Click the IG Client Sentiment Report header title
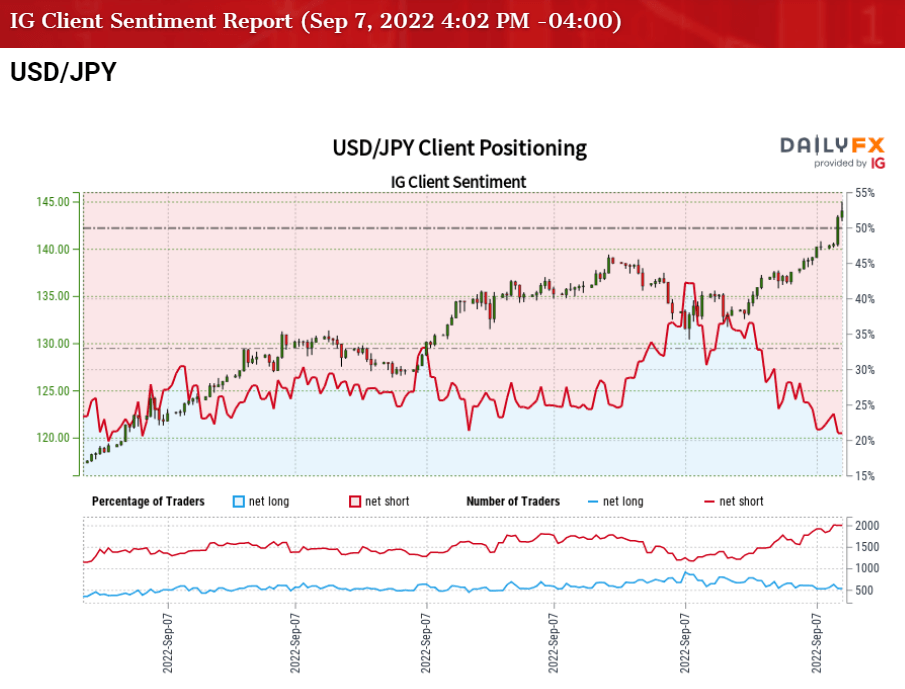 pos(316,21)
